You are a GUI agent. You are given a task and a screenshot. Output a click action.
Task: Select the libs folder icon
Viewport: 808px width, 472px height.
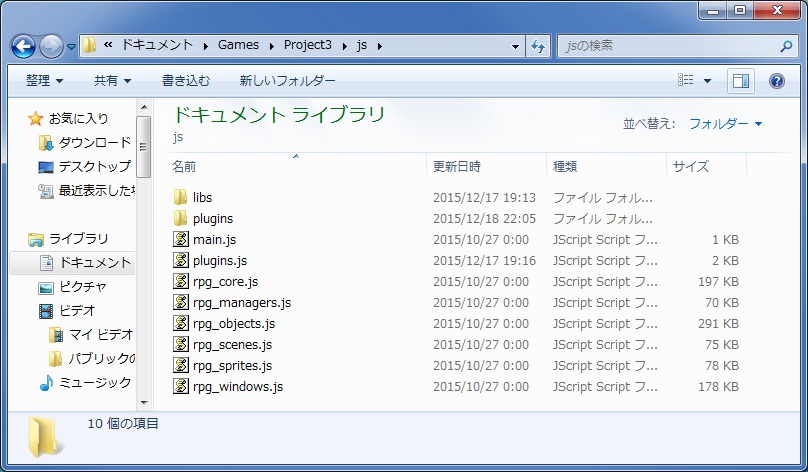[180, 197]
